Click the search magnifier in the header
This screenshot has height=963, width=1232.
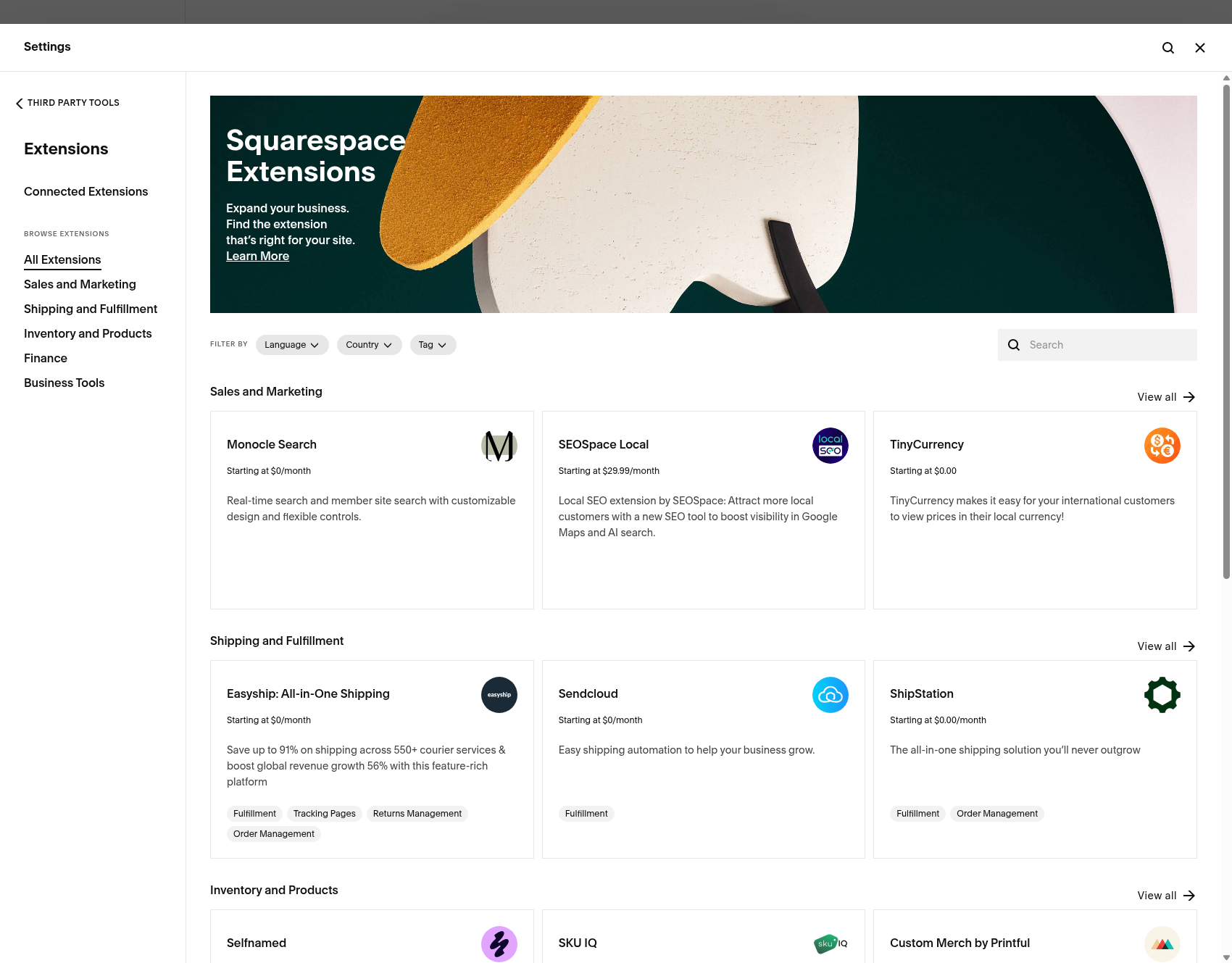(1168, 47)
